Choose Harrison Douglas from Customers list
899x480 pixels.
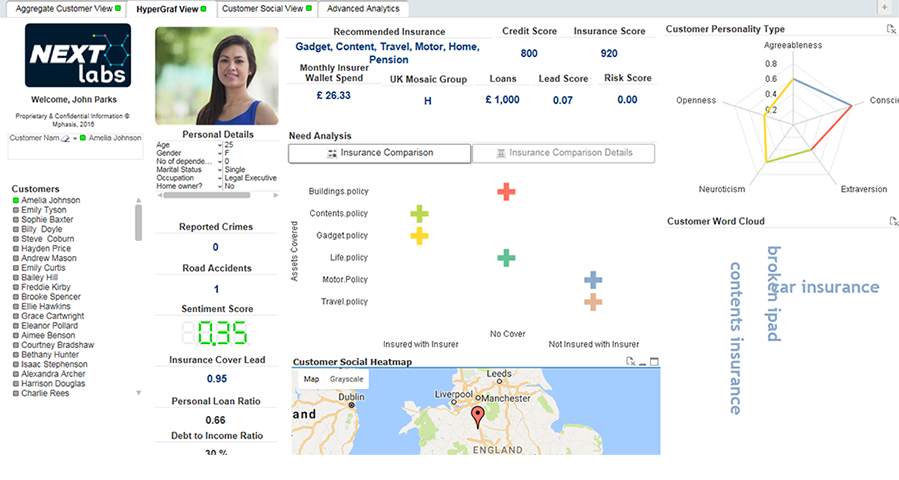[53, 384]
